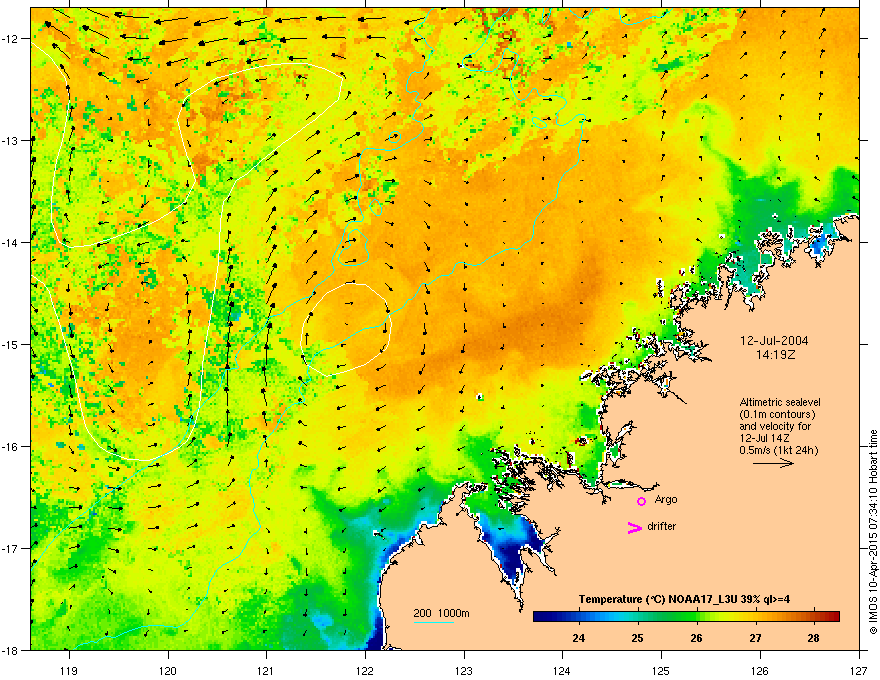The height and width of the screenshot is (680, 880).
Task: Click the '200 1000m' depth contour label
Action: tap(441, 613)
